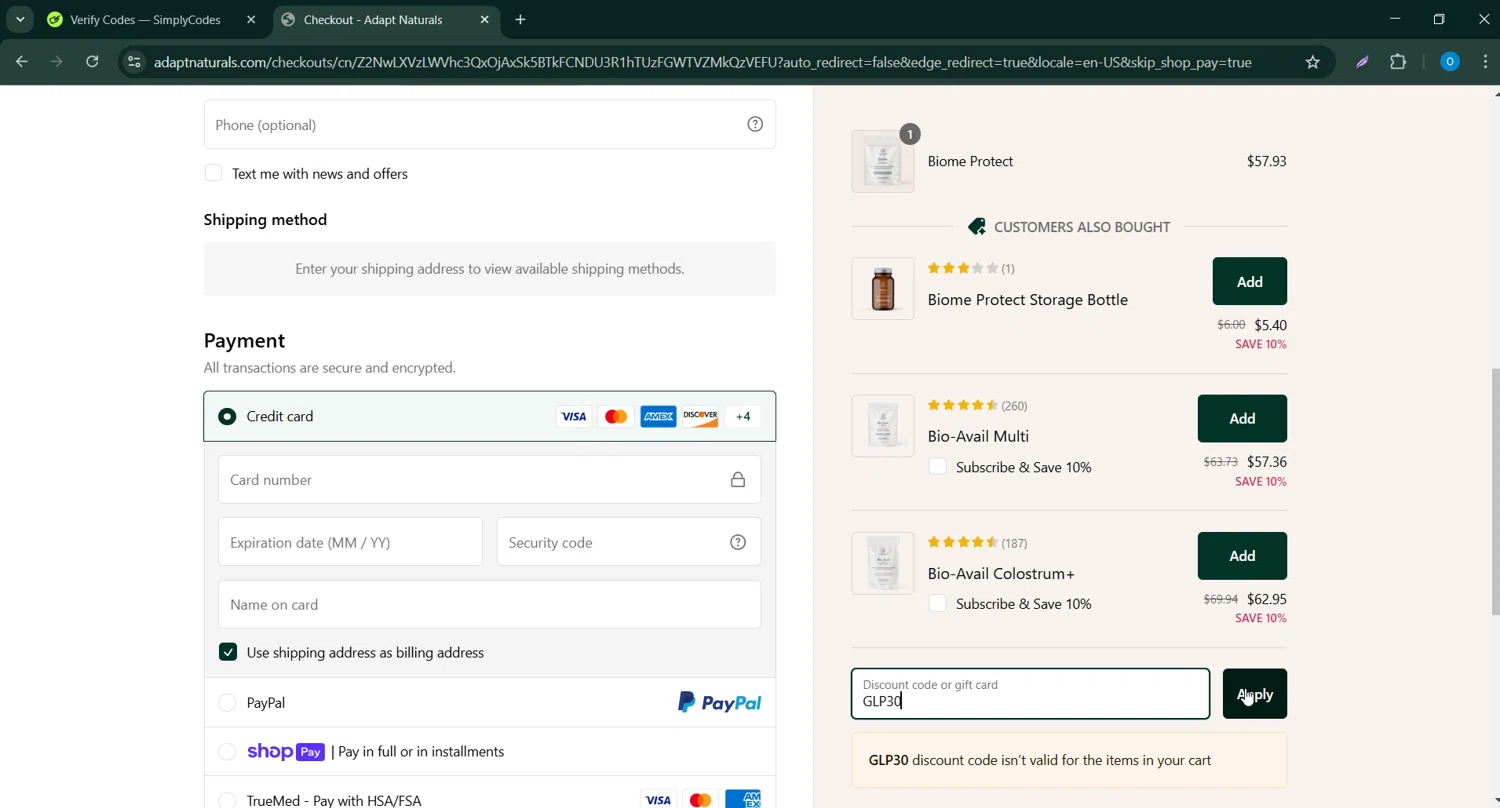This screenshot has width=1500, height=808.
Task: Open the tab search dropdown arrow
Action: point(20,19)
